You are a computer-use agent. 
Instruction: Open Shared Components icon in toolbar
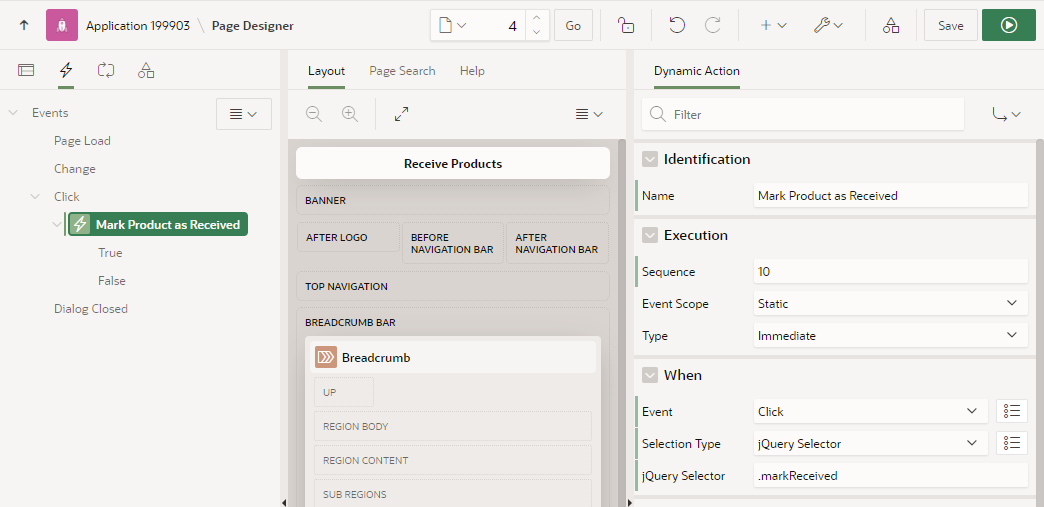click(891, 25)
